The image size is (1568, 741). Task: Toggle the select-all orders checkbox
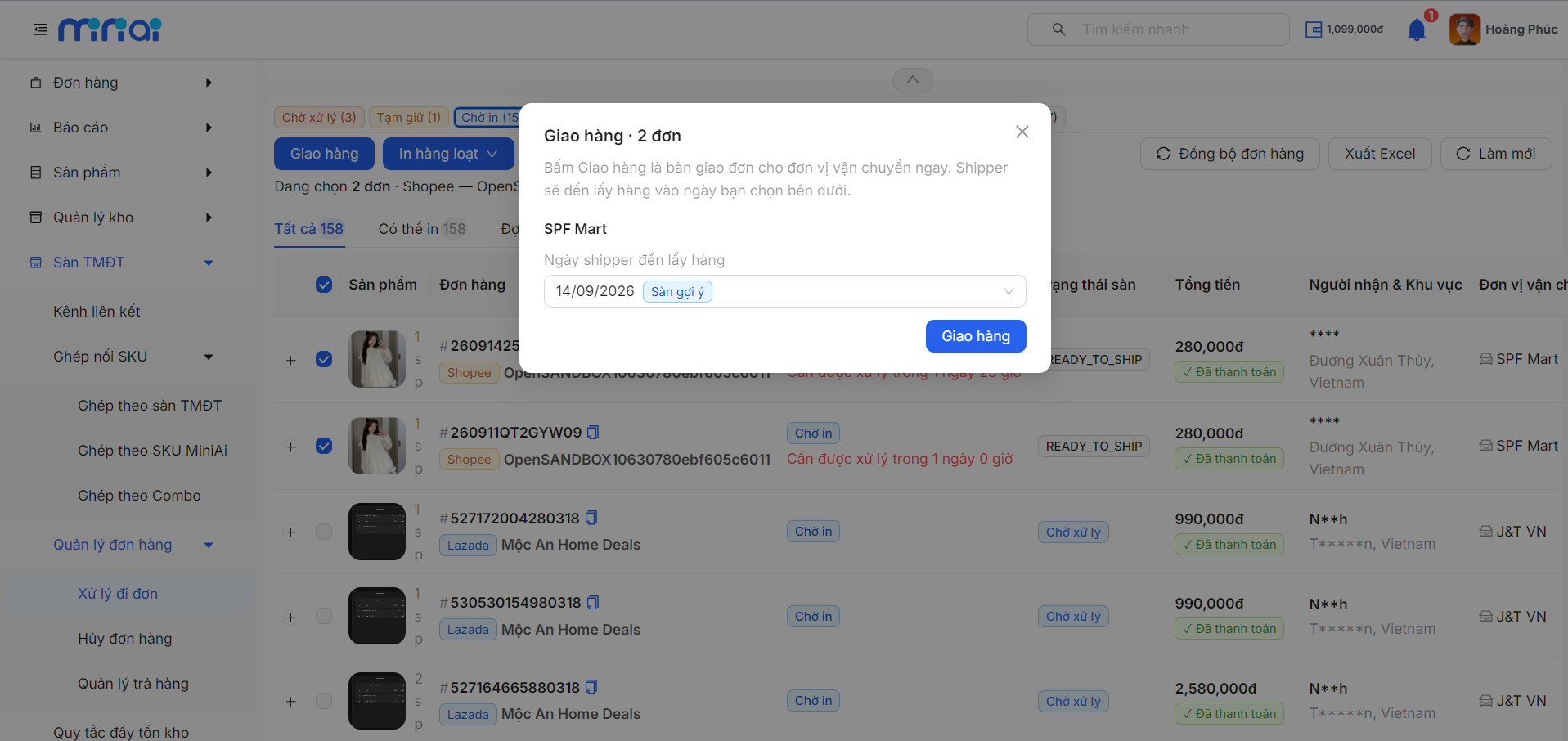tap(324, 285)
